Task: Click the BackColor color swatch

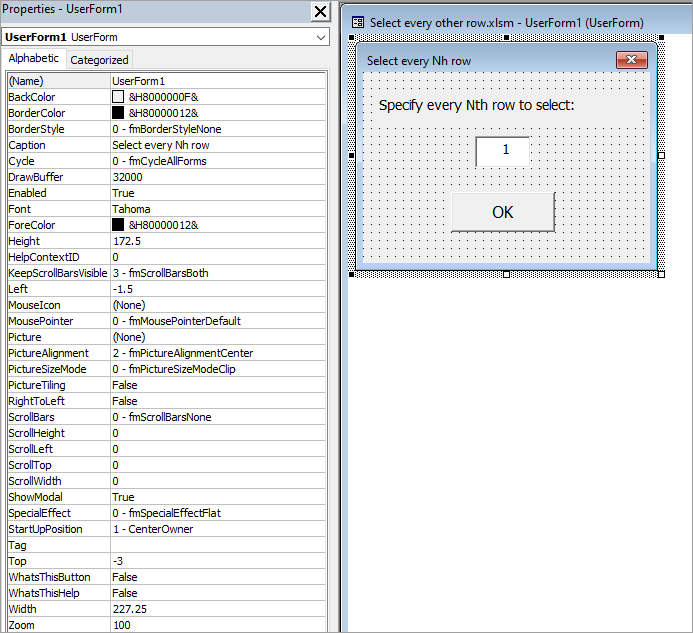Action: (x=118, y=97)
